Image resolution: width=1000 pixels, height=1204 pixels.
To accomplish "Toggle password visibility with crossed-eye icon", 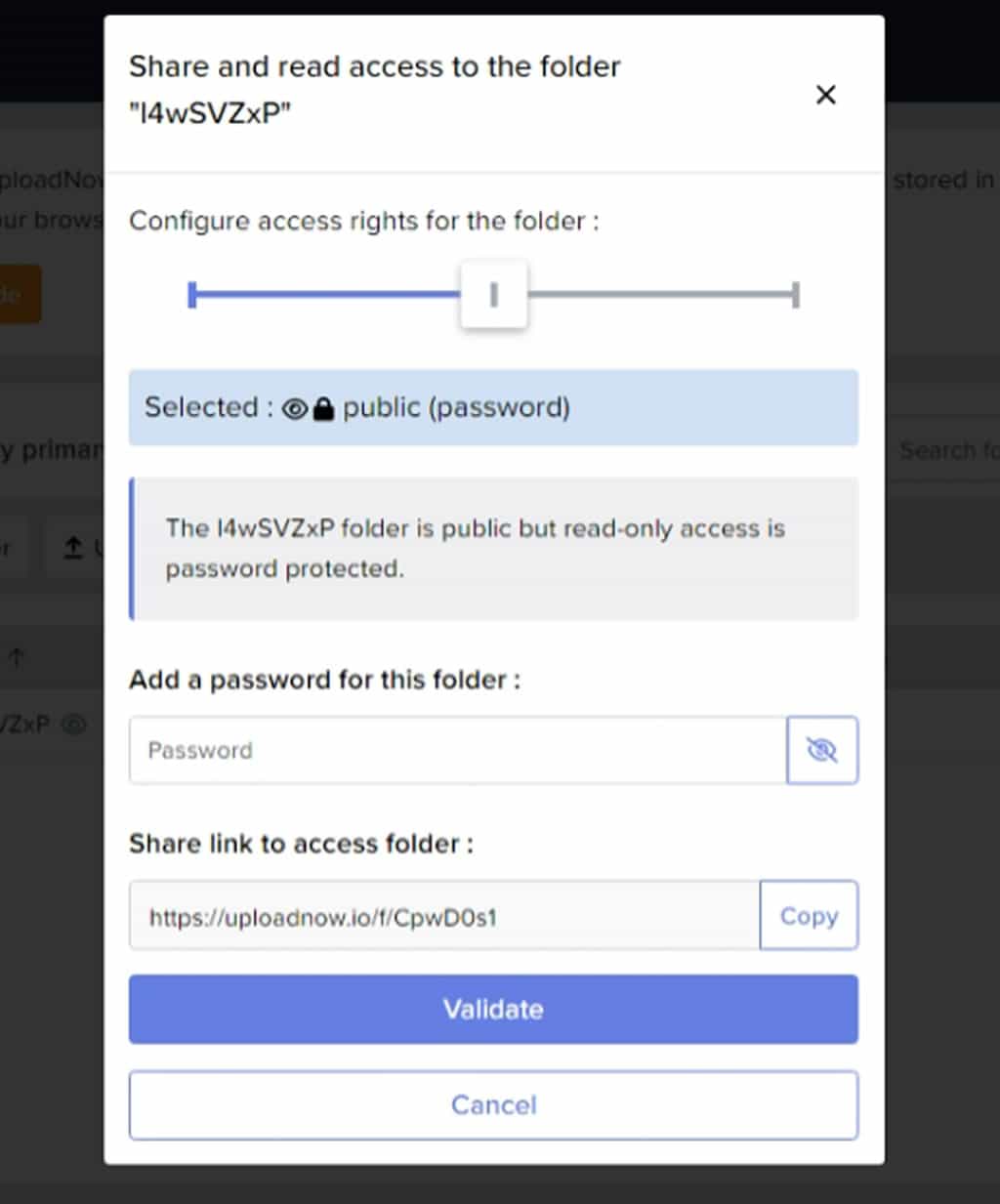I will [822, 750].
